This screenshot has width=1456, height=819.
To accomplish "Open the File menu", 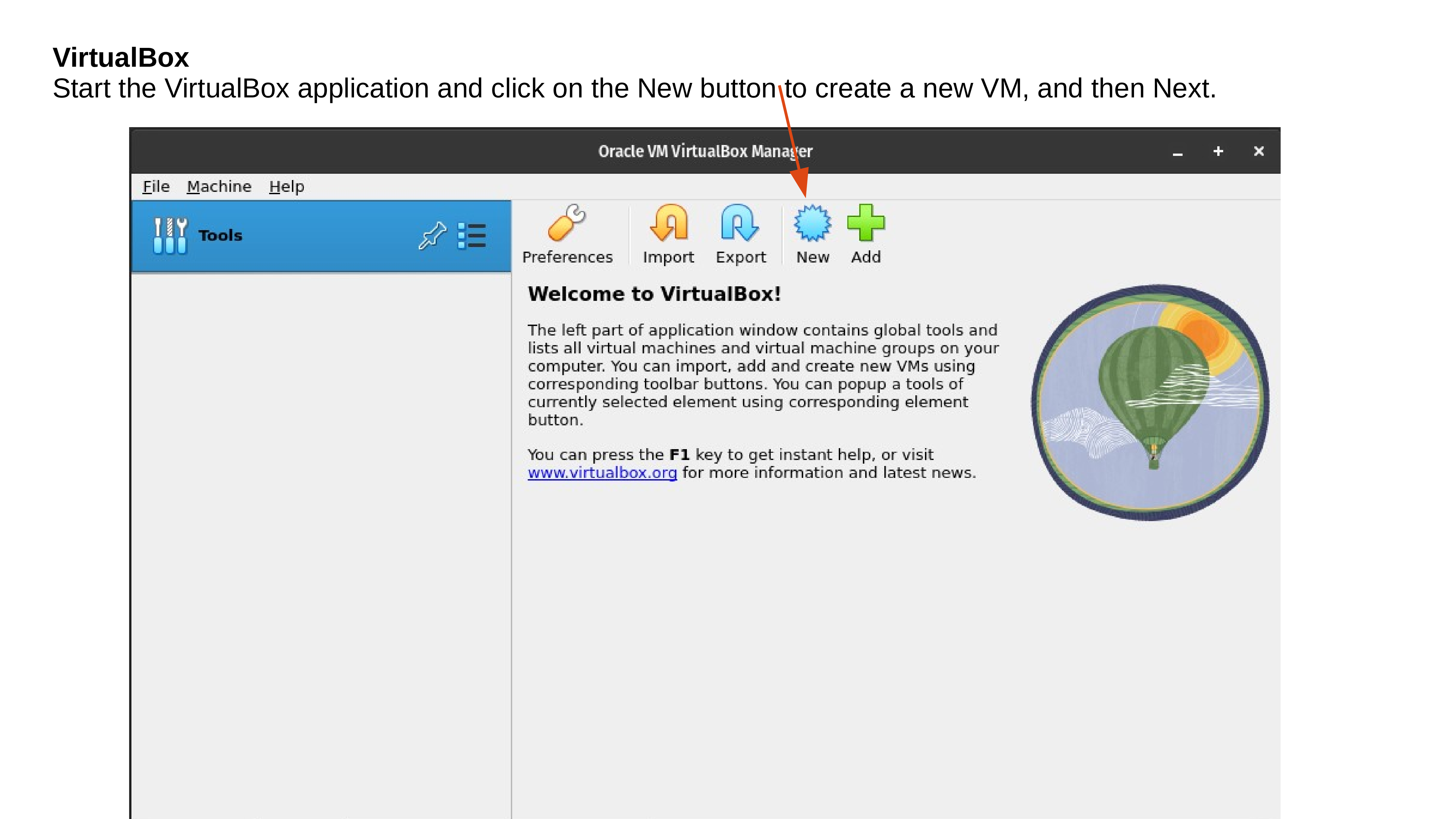I will pos(156,187).
